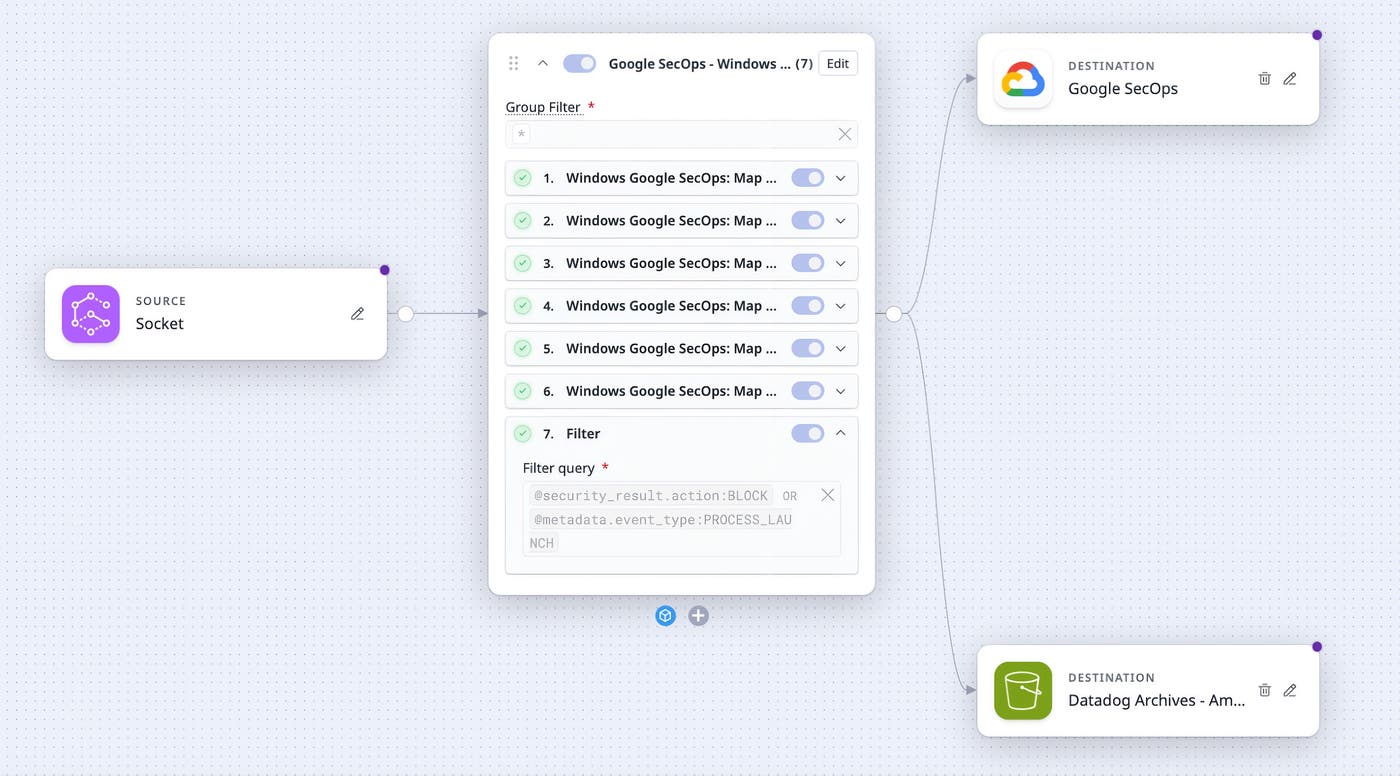Click status check icon for processor 3
The height and width of the screenshot is (776, 1400).
(522, 263)
